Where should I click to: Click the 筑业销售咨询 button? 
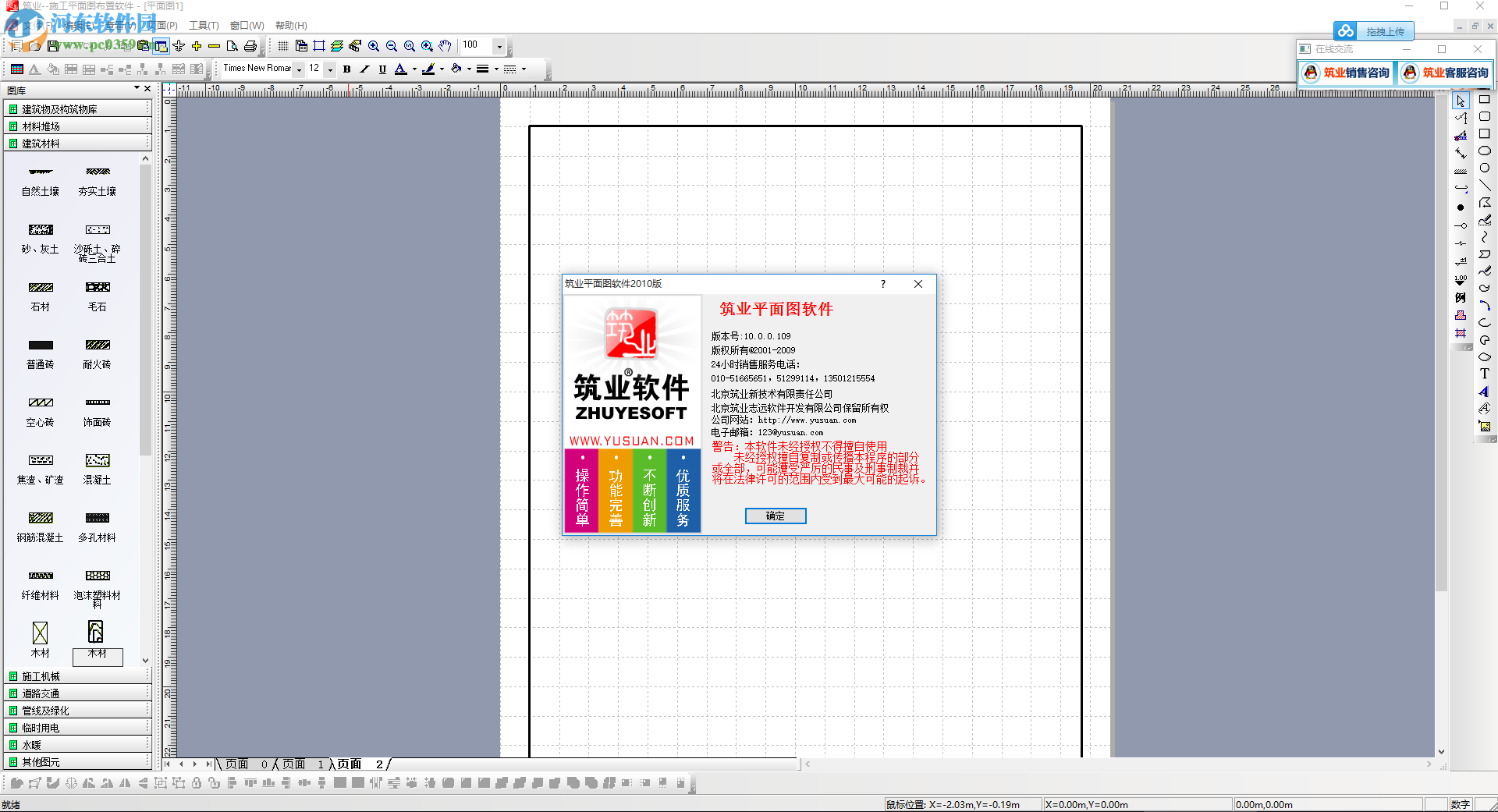[1347, 73]
